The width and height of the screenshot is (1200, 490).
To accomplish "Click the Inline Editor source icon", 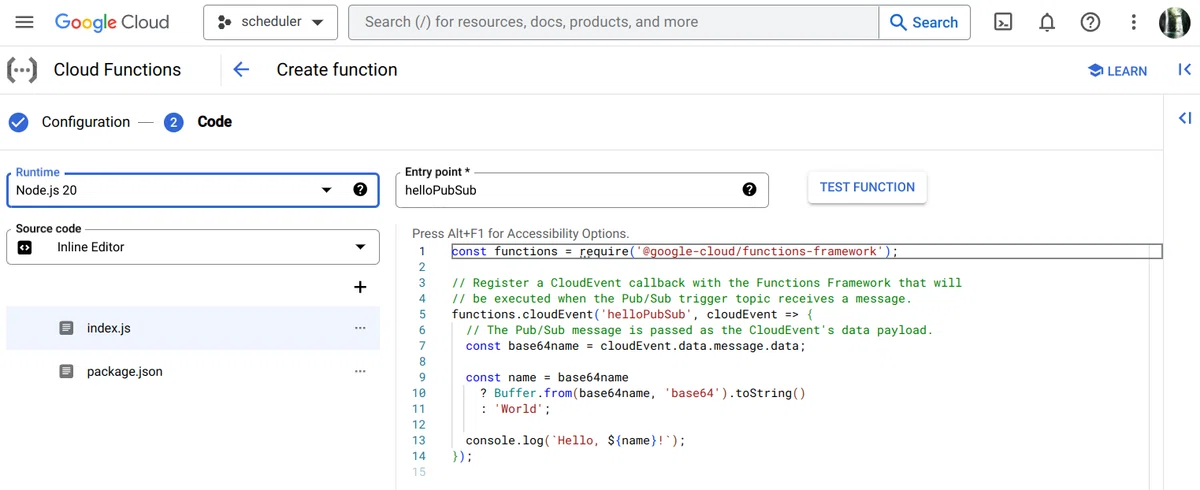I will click(x=25, y=247).
